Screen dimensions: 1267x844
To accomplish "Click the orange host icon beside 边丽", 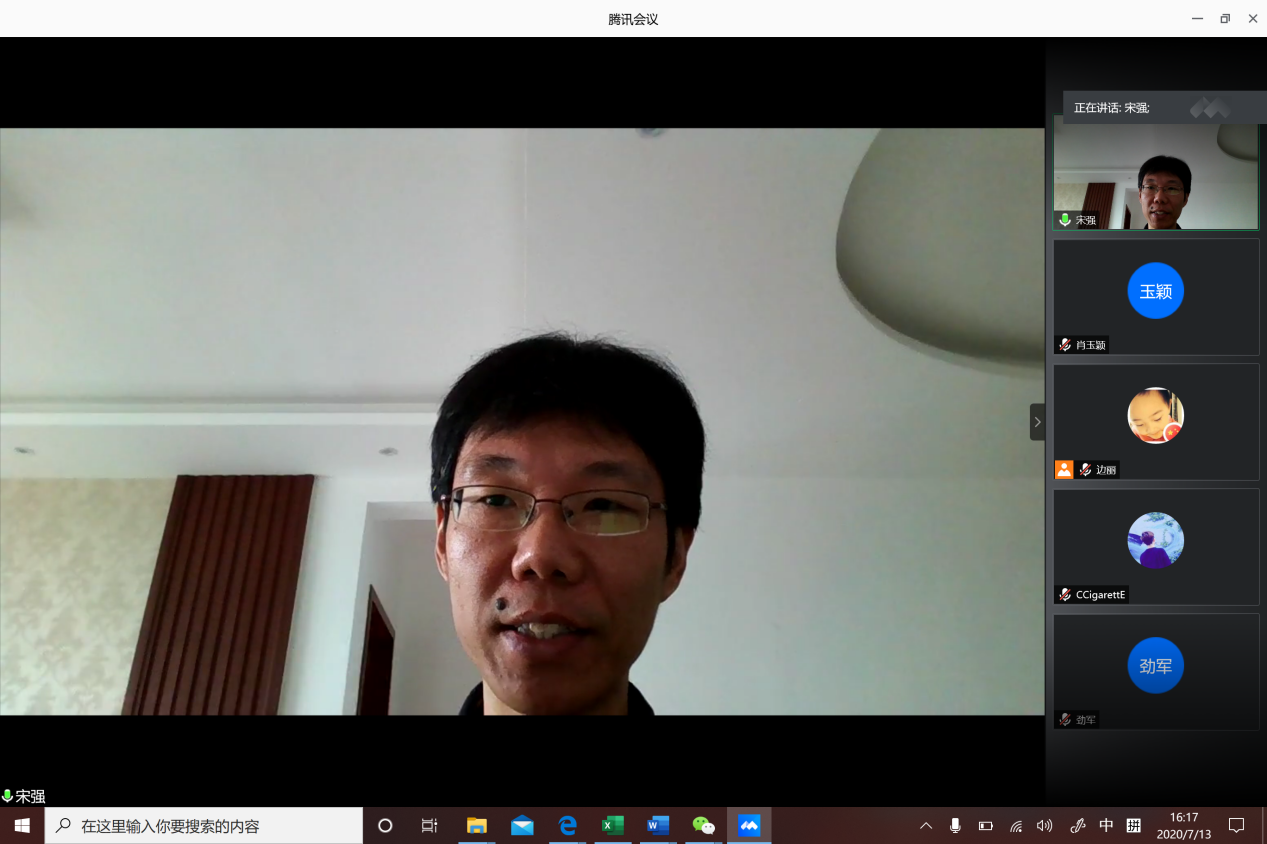I will [1064, 470].
